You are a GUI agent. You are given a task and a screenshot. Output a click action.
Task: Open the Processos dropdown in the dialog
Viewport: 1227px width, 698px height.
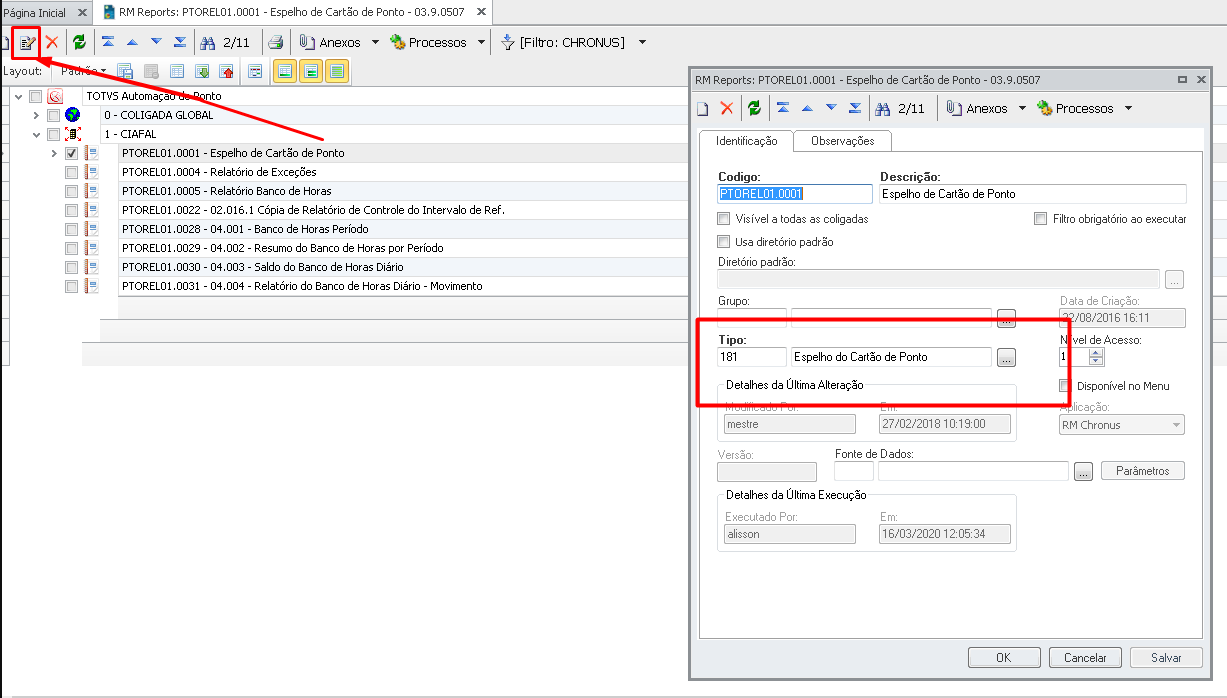point(1128,109)
